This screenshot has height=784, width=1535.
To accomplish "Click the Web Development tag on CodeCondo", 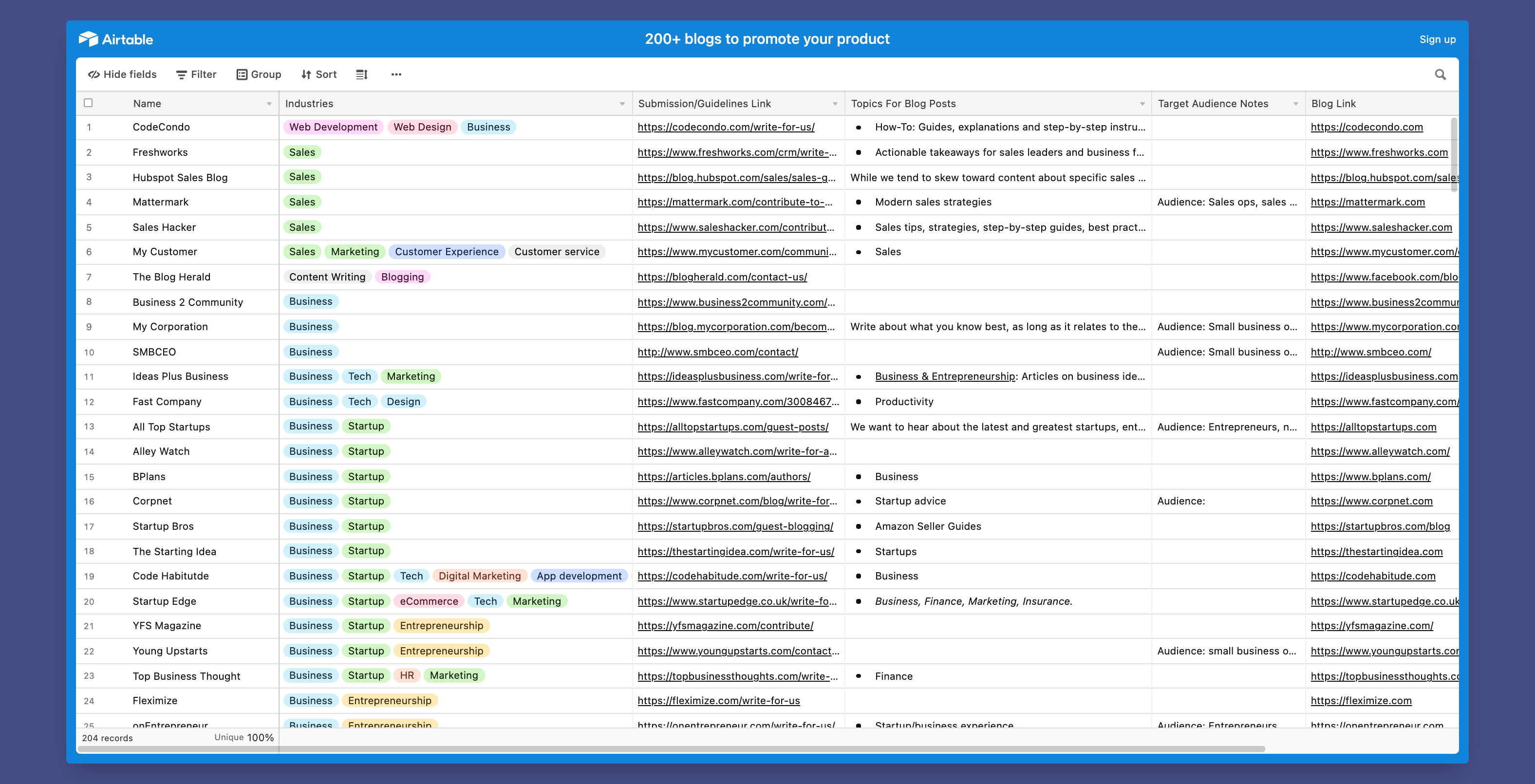I will [x=333, y=127].
